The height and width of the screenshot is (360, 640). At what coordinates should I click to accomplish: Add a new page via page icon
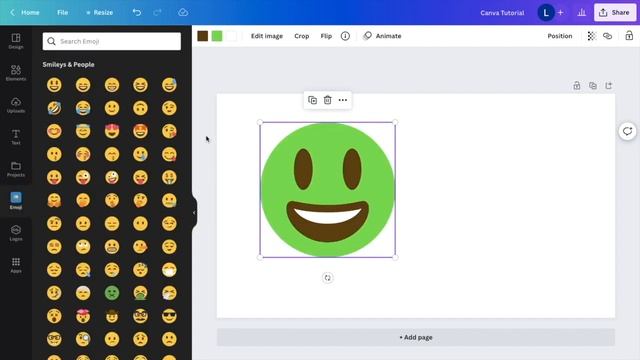tap(609, 86)
